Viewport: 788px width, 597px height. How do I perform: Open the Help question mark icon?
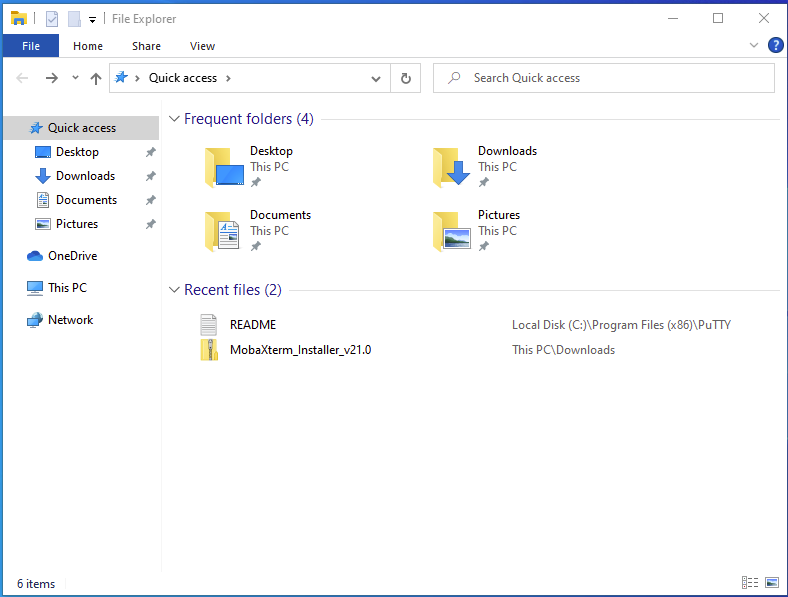point(775,45)
